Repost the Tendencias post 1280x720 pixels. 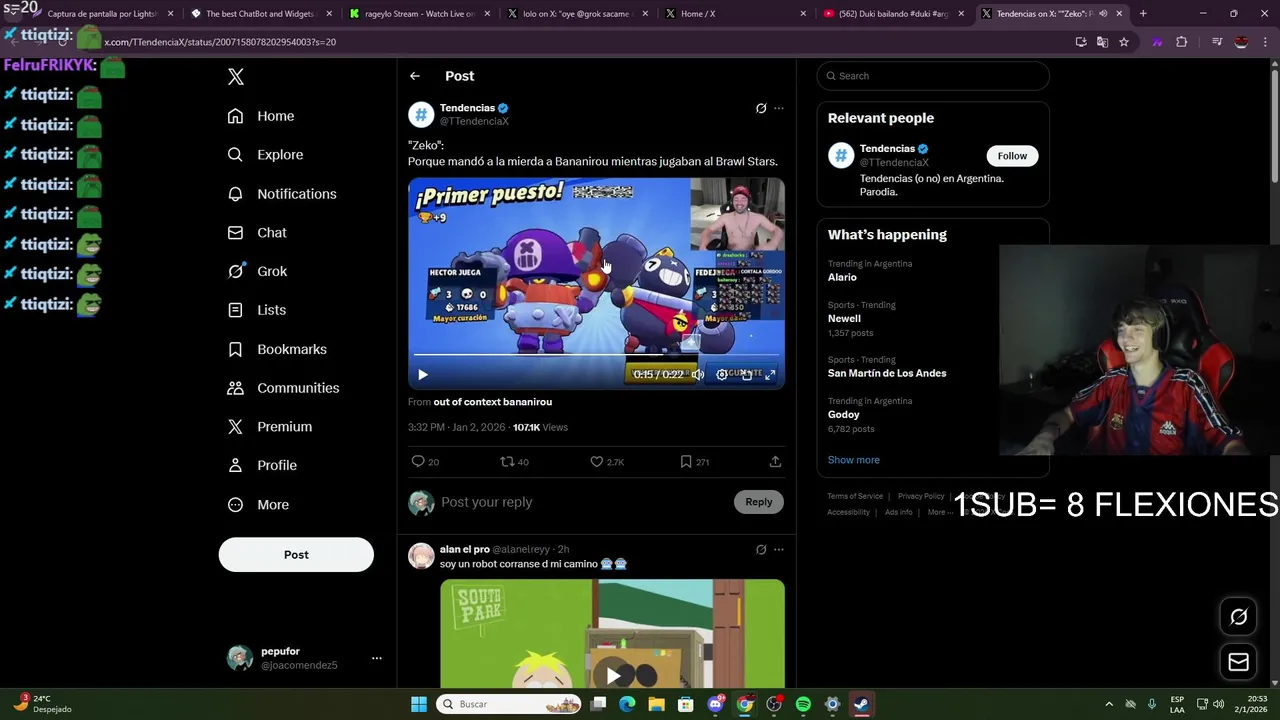(507, 462)
